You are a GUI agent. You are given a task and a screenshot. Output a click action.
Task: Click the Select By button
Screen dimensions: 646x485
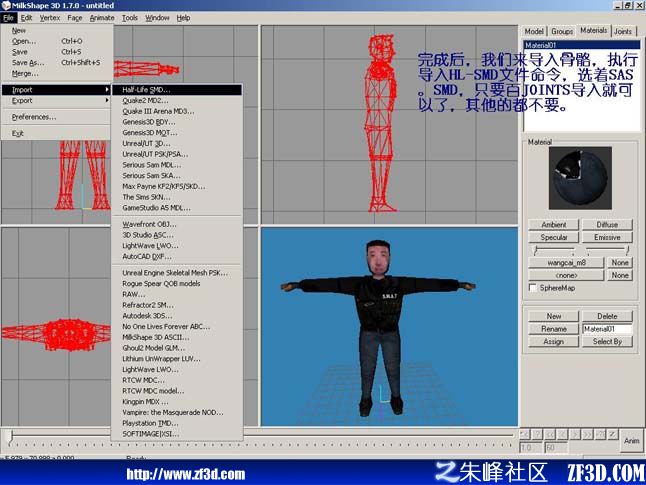pyautogui.click(x=607, y=342)
